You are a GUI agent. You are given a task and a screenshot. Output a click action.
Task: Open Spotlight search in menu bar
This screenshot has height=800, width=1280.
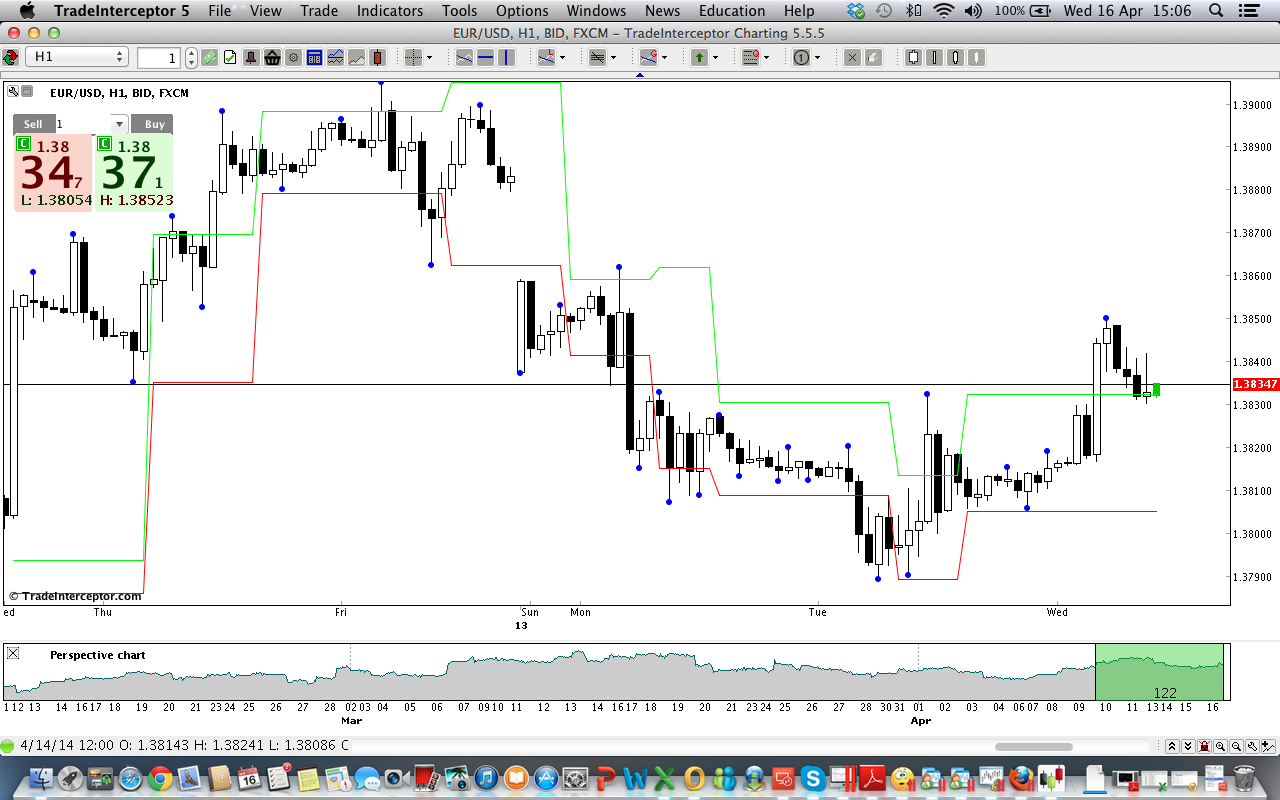(x=1215, y=11)
